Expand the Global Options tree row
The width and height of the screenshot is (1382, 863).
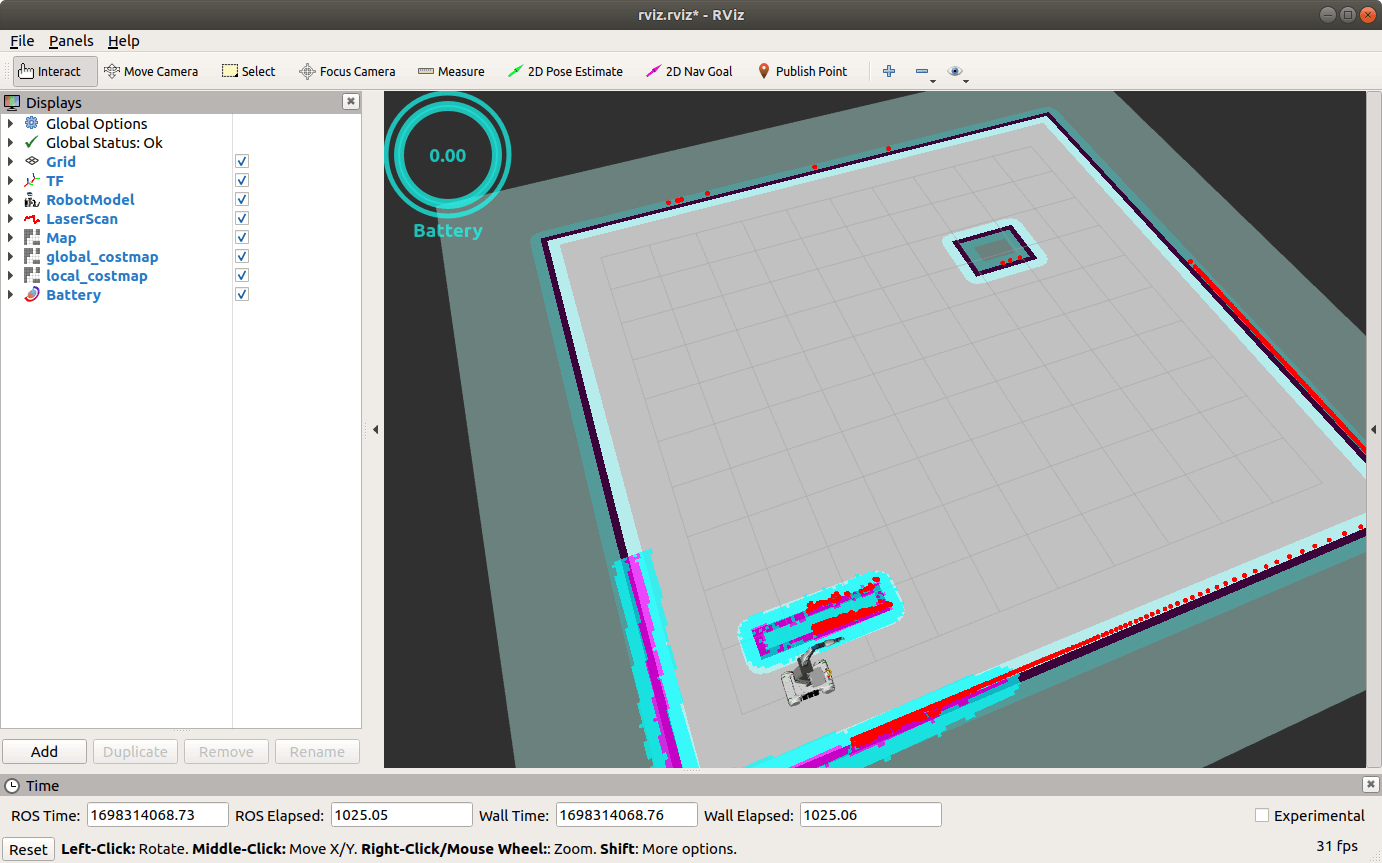(x=10, y=123)
